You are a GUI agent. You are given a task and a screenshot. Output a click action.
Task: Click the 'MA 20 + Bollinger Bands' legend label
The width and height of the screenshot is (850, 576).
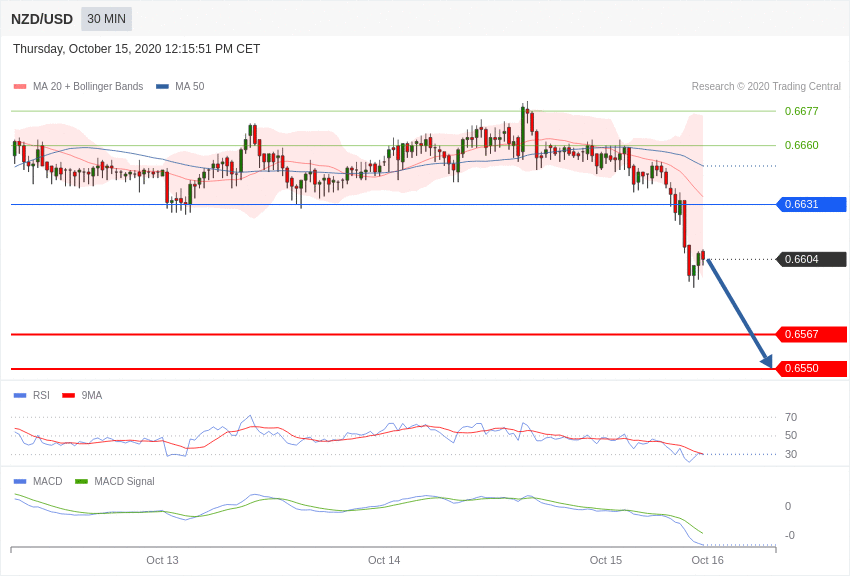88,86
